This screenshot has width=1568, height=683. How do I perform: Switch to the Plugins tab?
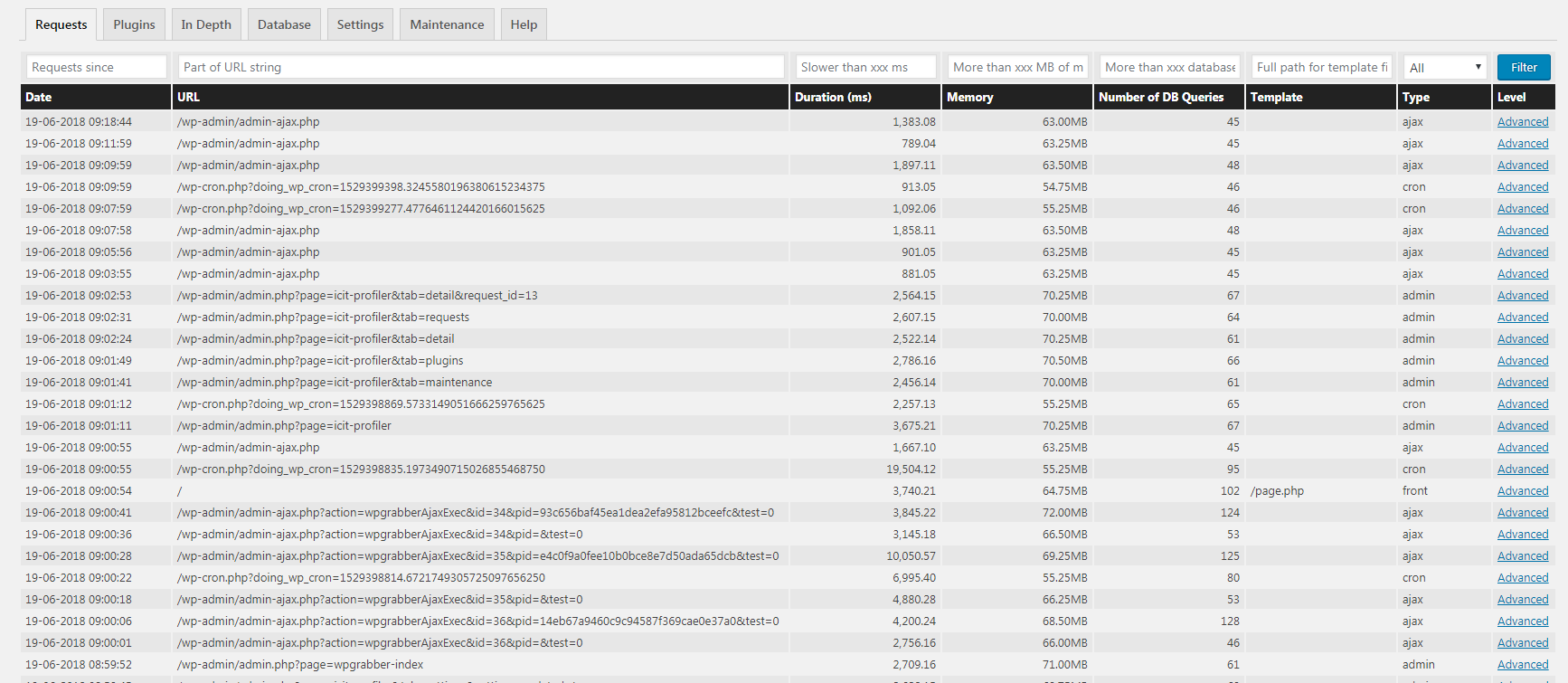coord(134,24)
